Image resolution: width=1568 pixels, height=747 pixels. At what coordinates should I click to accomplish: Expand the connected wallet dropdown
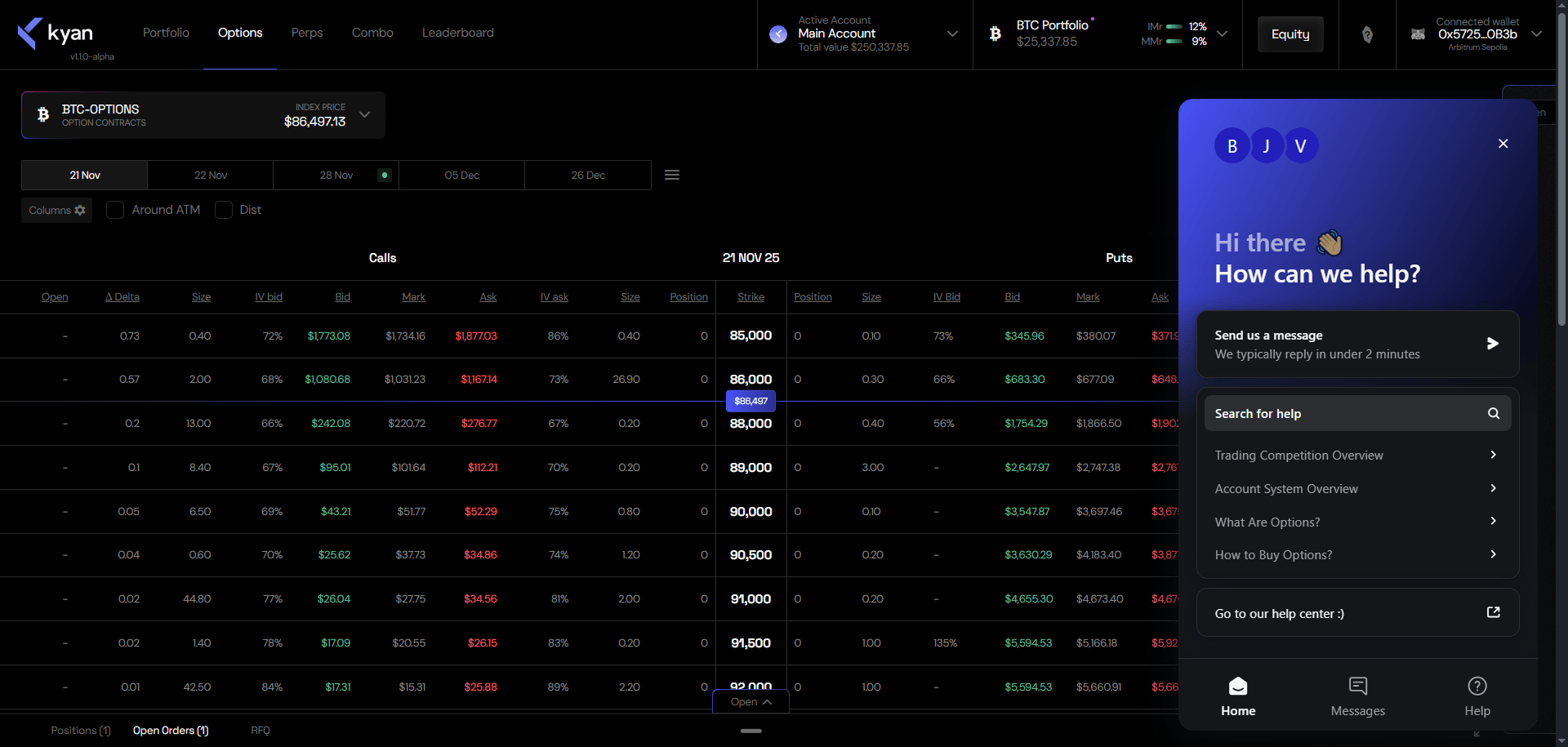(1536, 33)
